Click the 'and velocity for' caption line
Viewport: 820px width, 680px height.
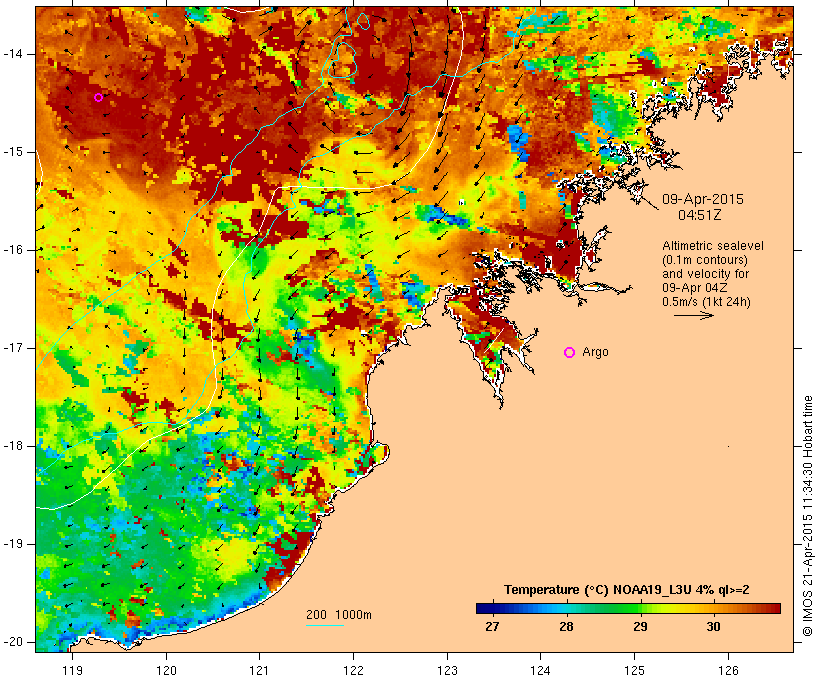tap(705, 274)
